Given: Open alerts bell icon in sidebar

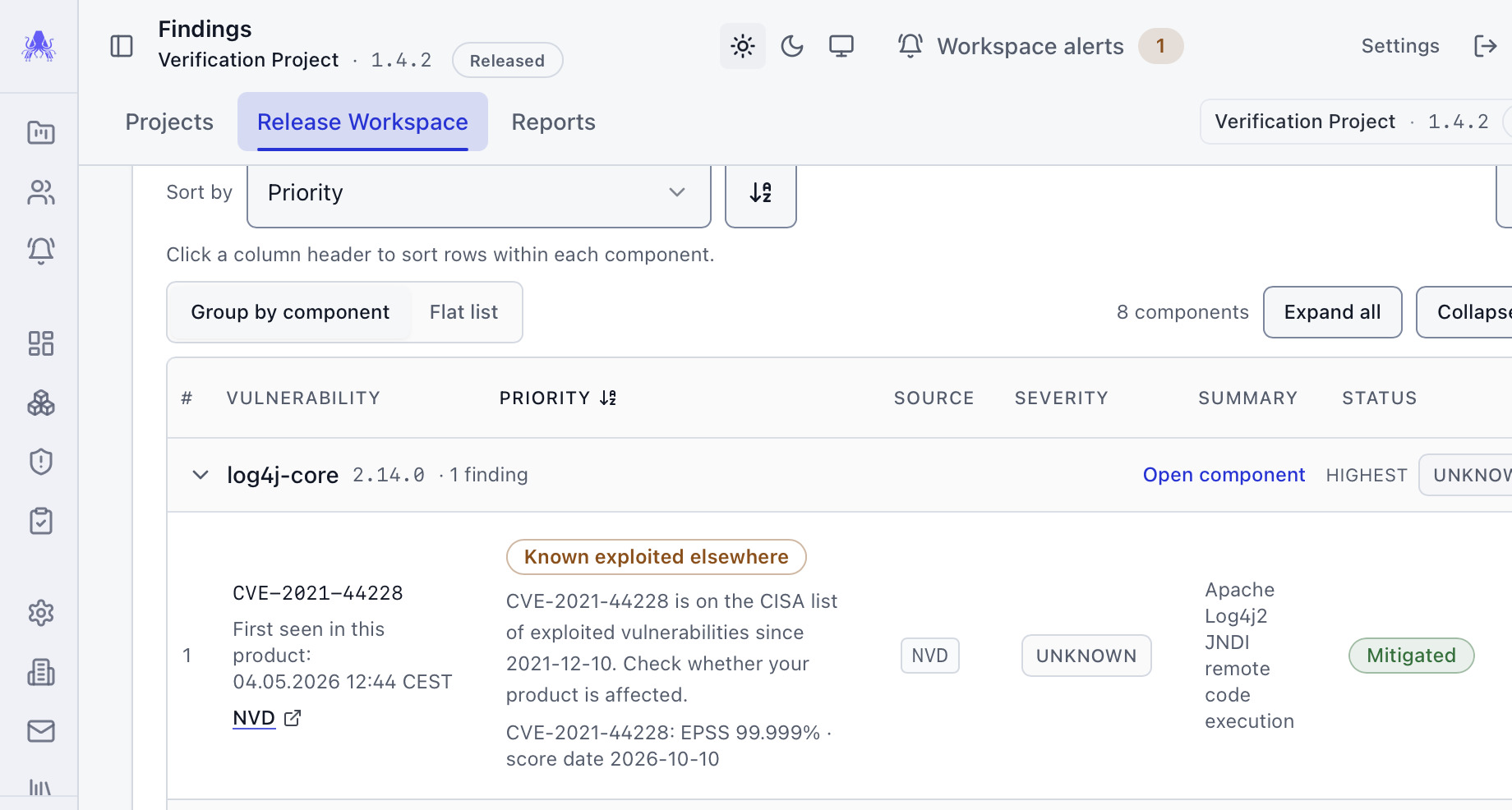Looking at the screenshot, I should [x=41, y=251].
